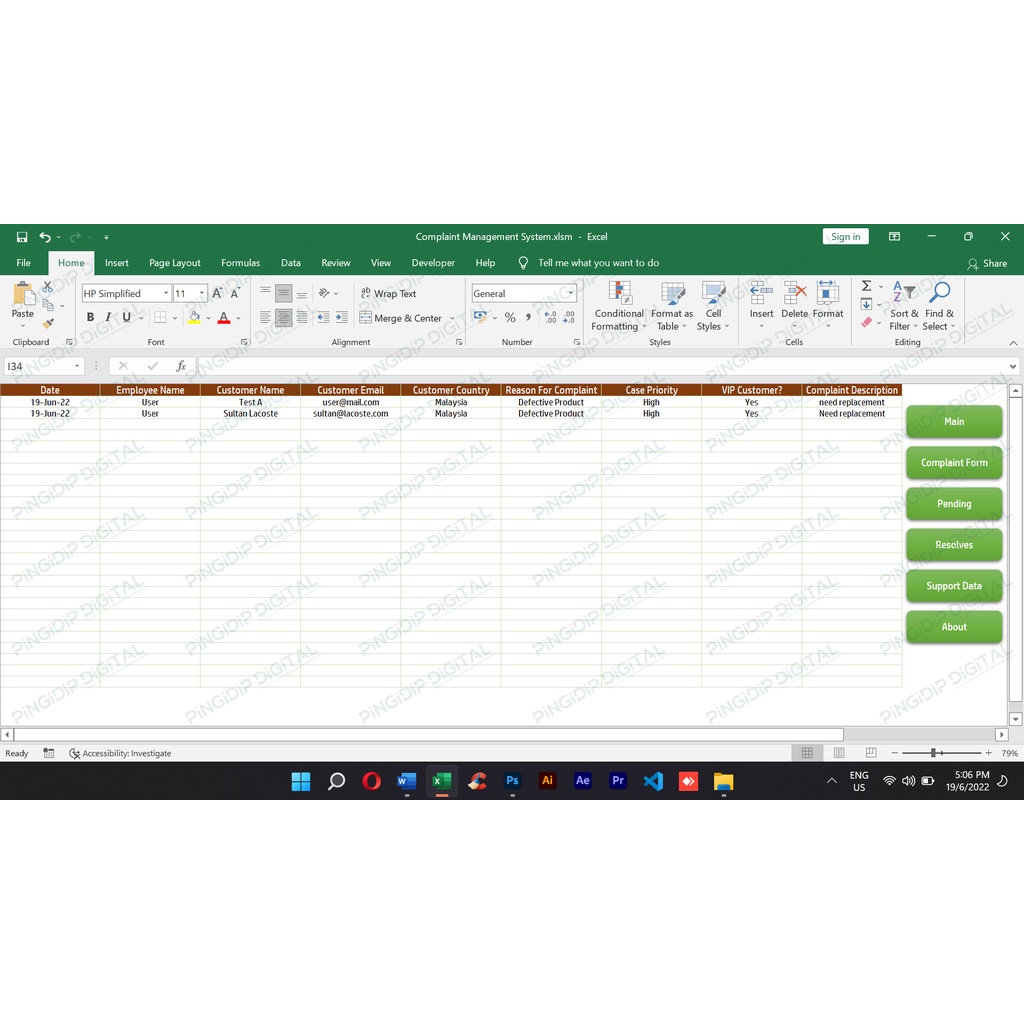Open Visual Studio Code from the taskbar
The width and height of the screenshot is (1024, 1024).
653,781
